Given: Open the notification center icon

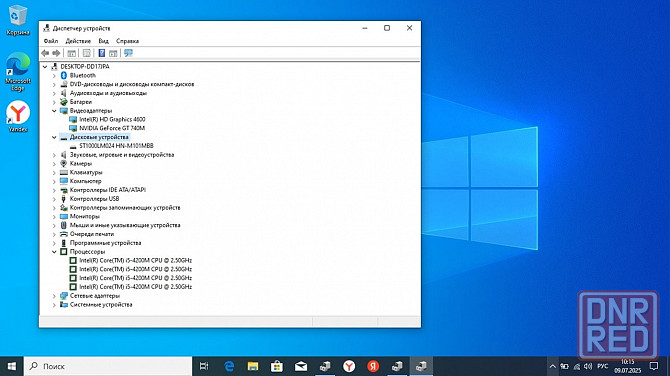Looking at the screenshot, I should (654, 366).
